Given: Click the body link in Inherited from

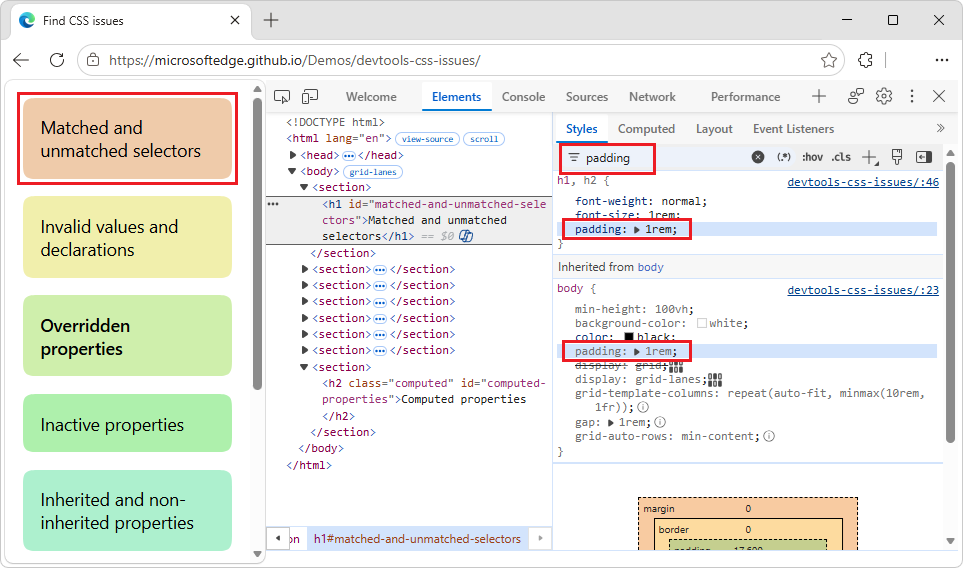Looking at the screenshot, I should (x=650, y=267).
